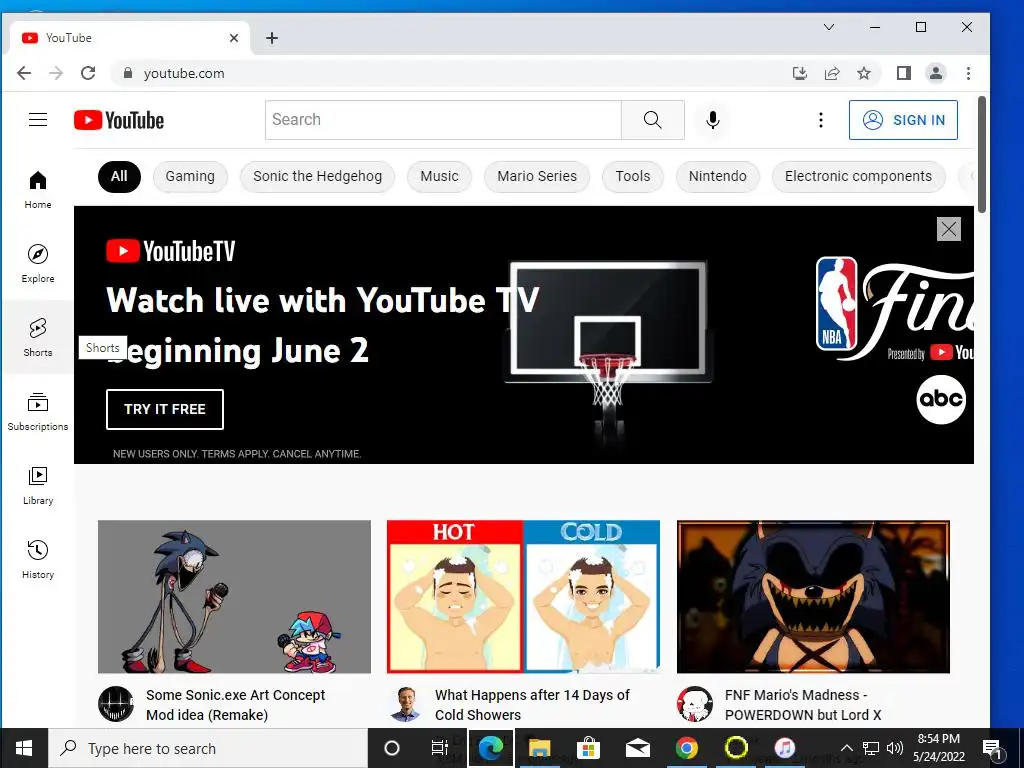Open Chrome profile avatar
This screenshot has width=1024, height=768.
click(x=936, y=73)
